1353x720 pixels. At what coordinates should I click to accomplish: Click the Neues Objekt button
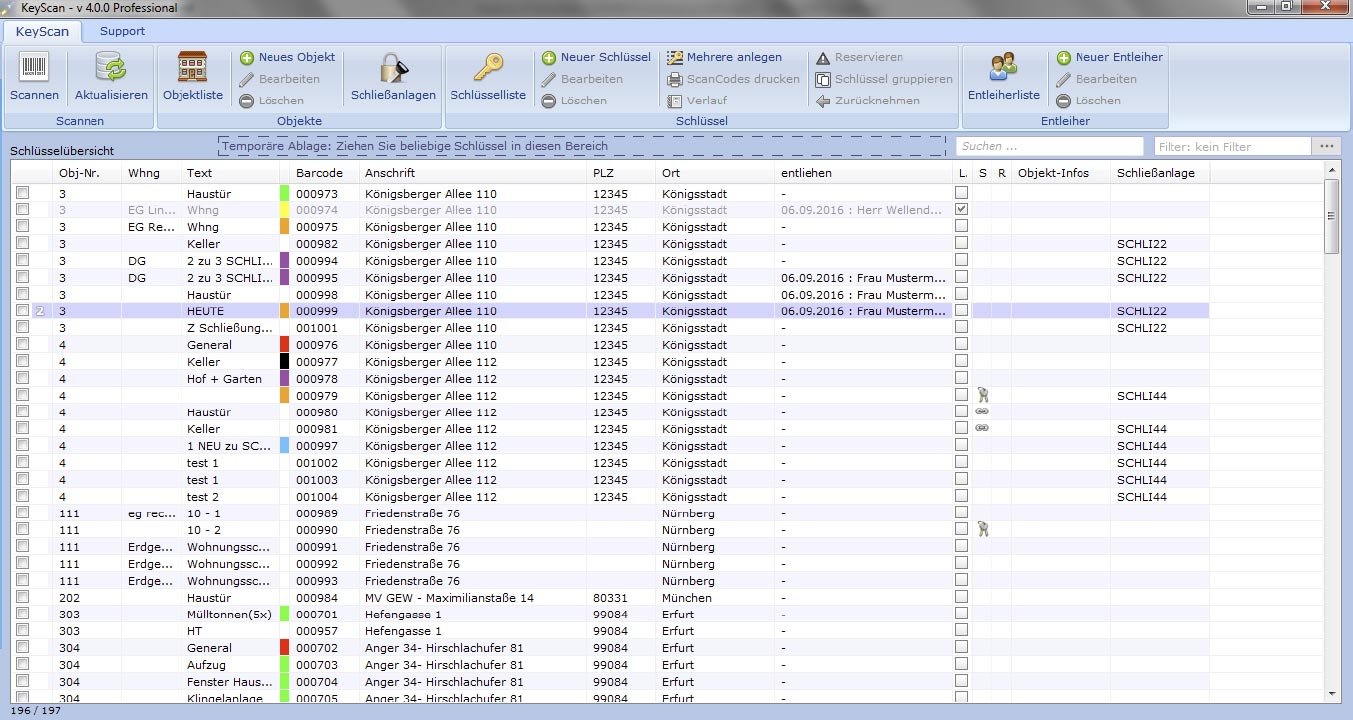tap(288, 58)
